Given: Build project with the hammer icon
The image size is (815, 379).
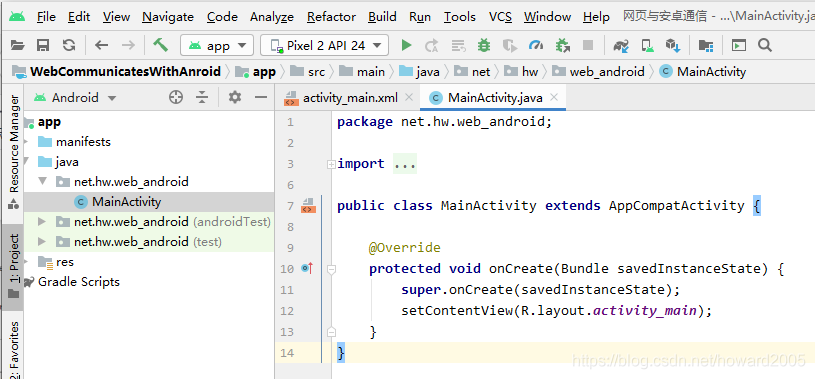Looking at the screenshot, I should click(160, 45).
